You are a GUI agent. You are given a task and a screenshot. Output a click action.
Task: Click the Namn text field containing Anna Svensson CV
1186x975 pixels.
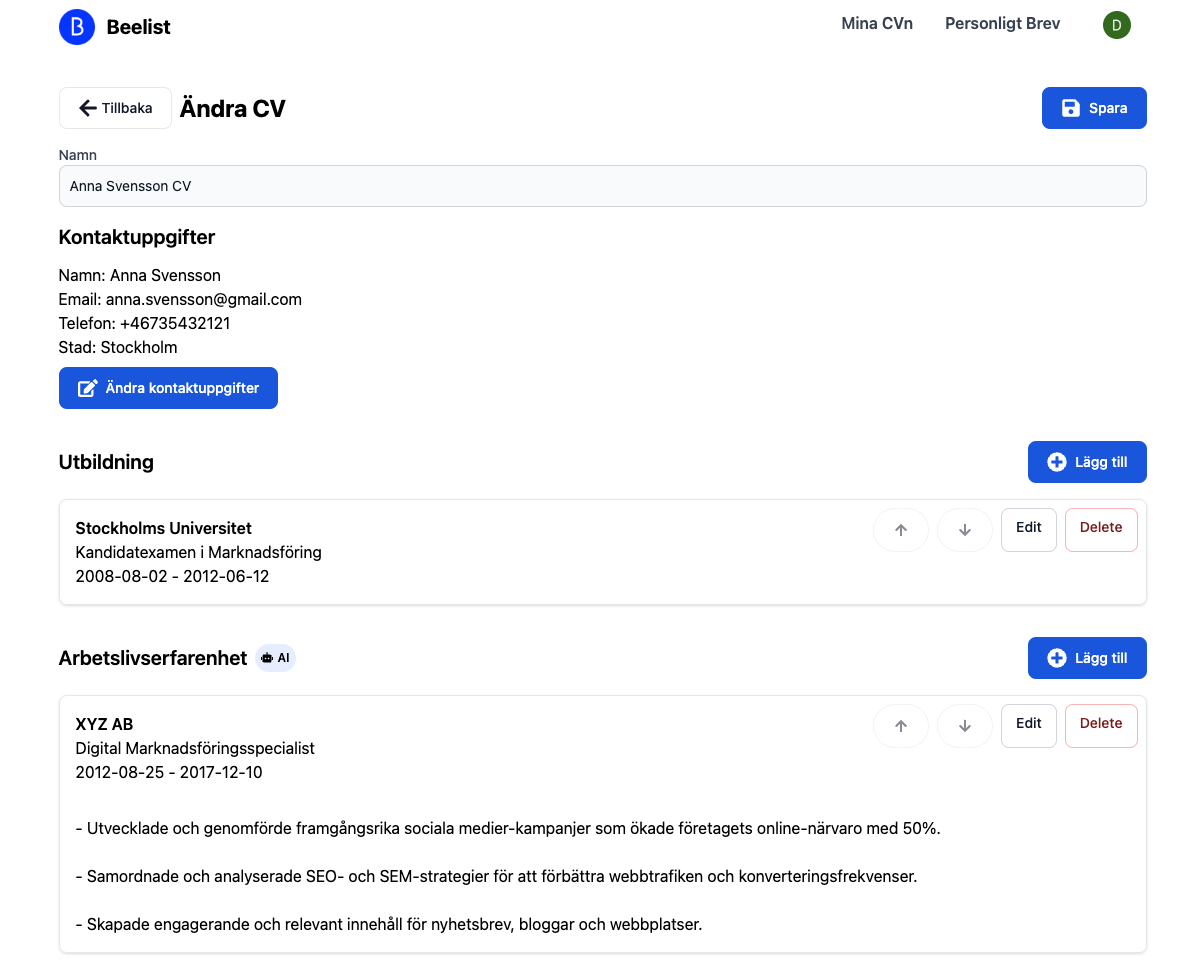(x=602, y=186)
